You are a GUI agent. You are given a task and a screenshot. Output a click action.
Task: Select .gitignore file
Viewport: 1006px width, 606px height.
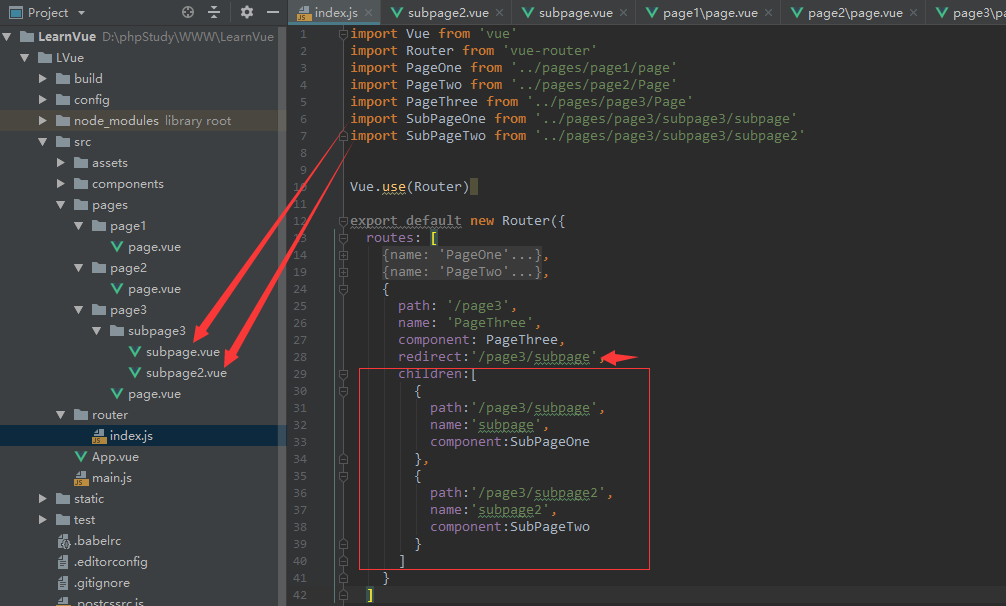[x=101, y=583]
